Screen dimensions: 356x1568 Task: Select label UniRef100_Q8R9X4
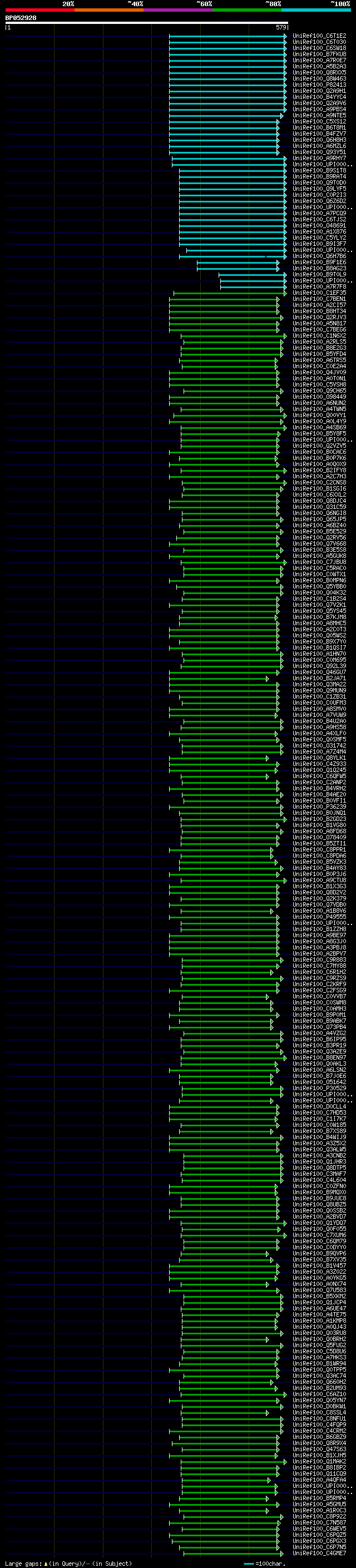point(319,1443)
